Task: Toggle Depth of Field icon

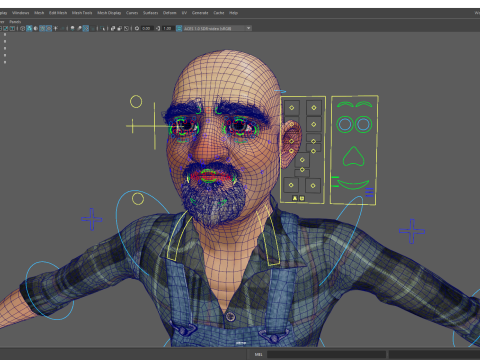Action: point(92,28)
